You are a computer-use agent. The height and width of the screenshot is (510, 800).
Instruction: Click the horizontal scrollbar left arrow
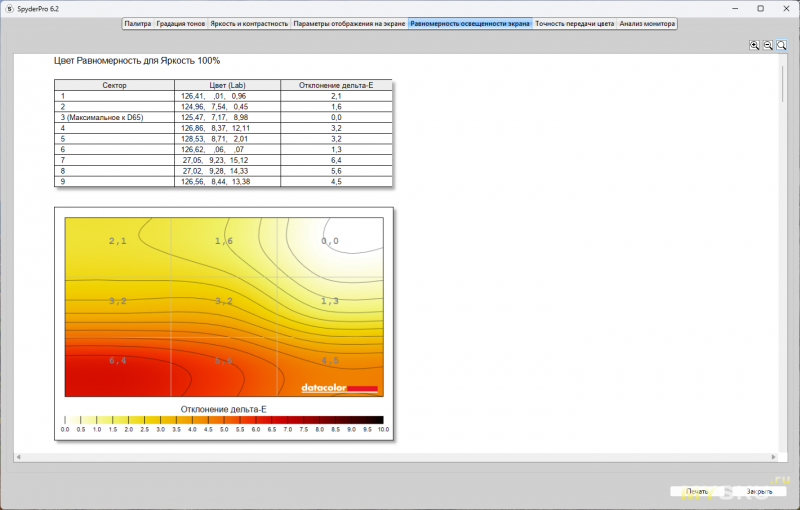tap(18, 457)
